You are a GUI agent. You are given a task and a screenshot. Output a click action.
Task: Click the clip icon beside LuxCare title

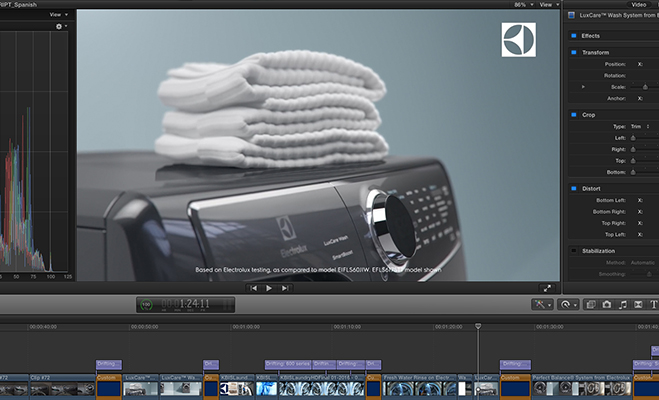(x=571, y=15)
